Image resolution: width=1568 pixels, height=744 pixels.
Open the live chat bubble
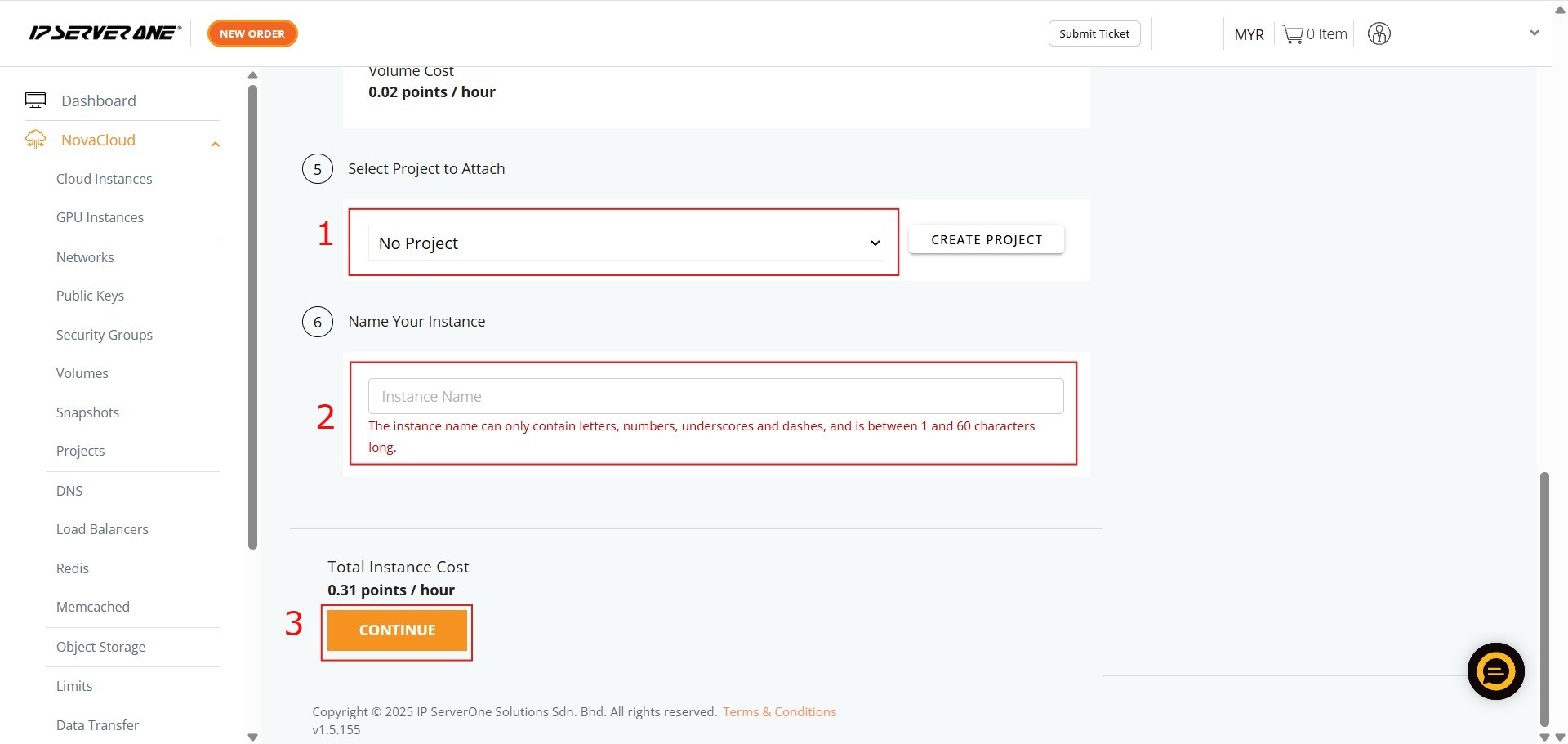(1495, 671)
